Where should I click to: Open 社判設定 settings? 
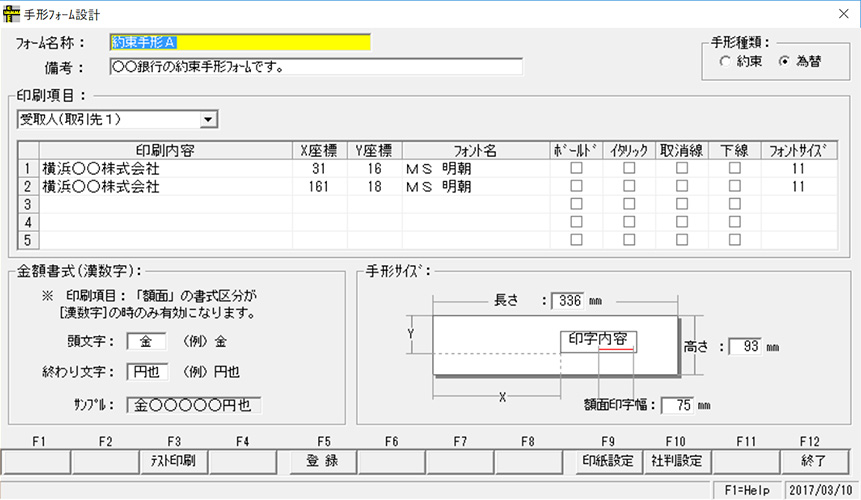tap(677, 461)
